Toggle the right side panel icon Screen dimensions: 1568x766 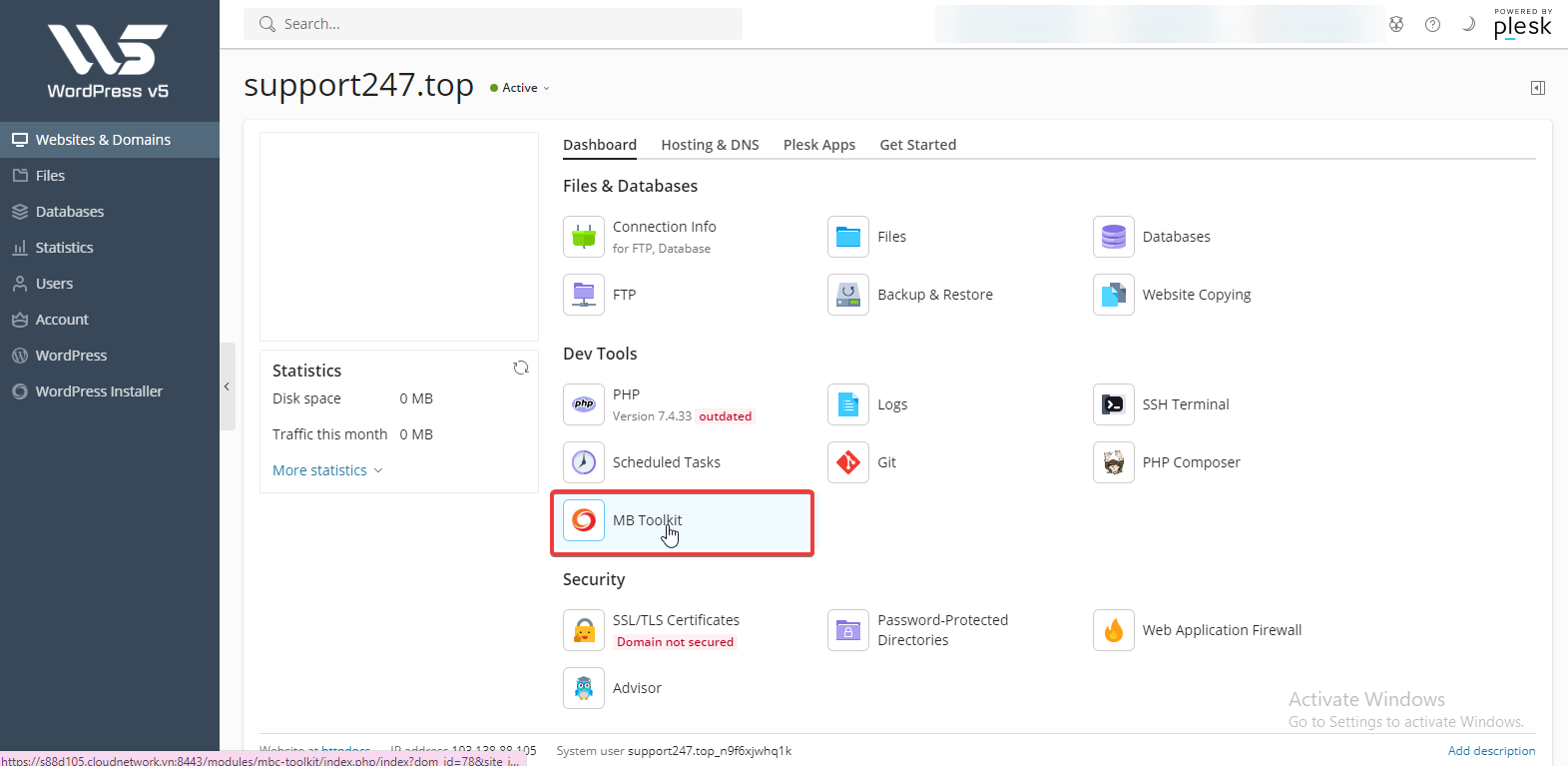(1538, 88)
